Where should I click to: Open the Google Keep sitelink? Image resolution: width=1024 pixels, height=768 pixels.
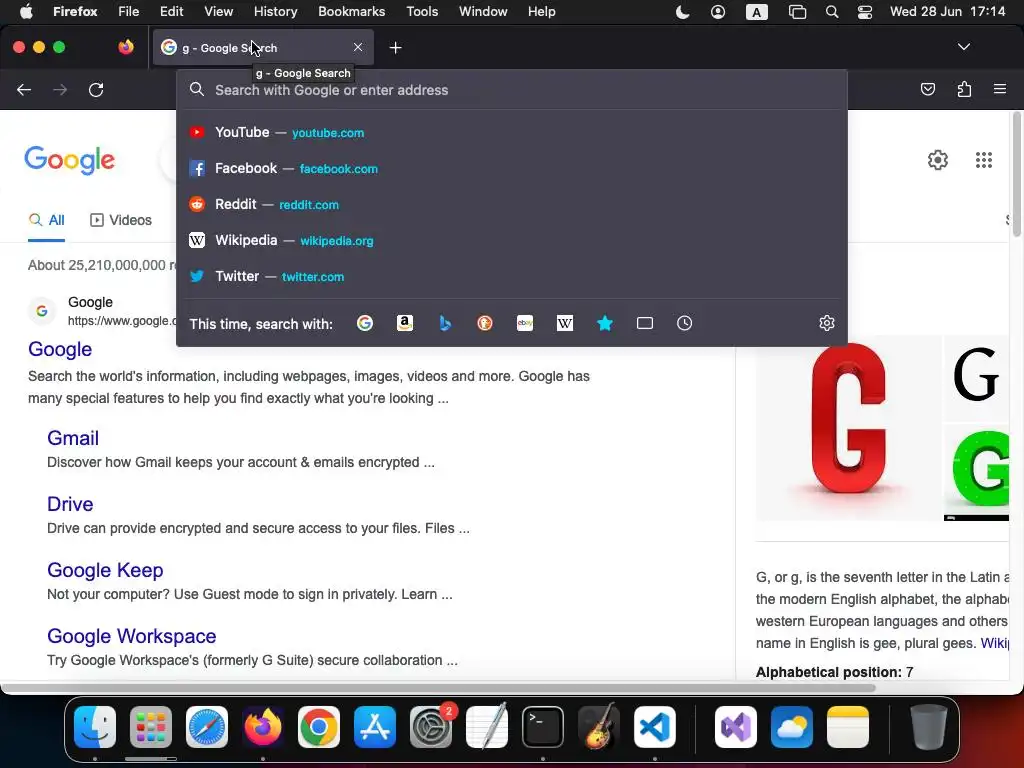tap(105, 570)
